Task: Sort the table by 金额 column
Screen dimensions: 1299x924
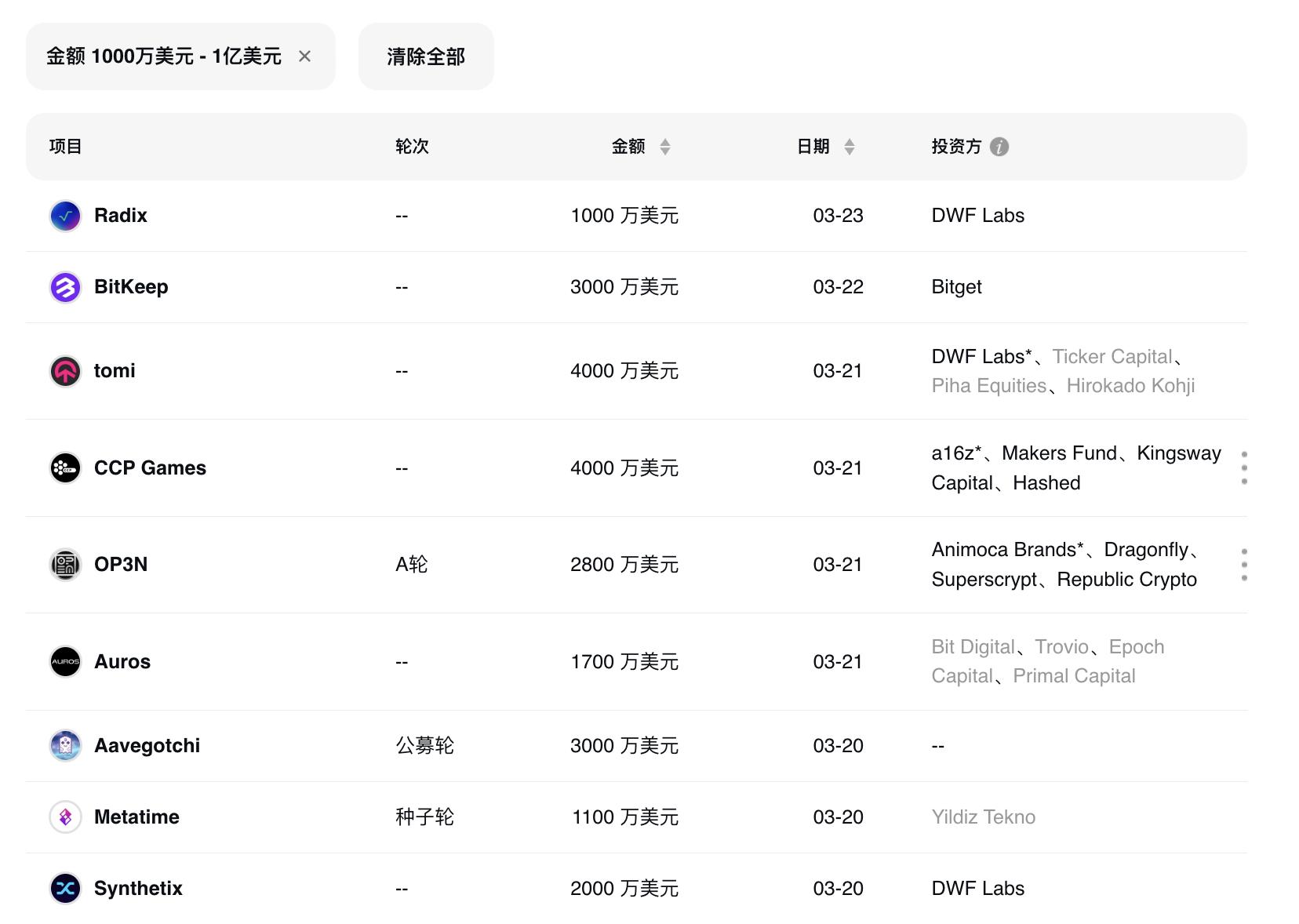Action: (664, 147)
